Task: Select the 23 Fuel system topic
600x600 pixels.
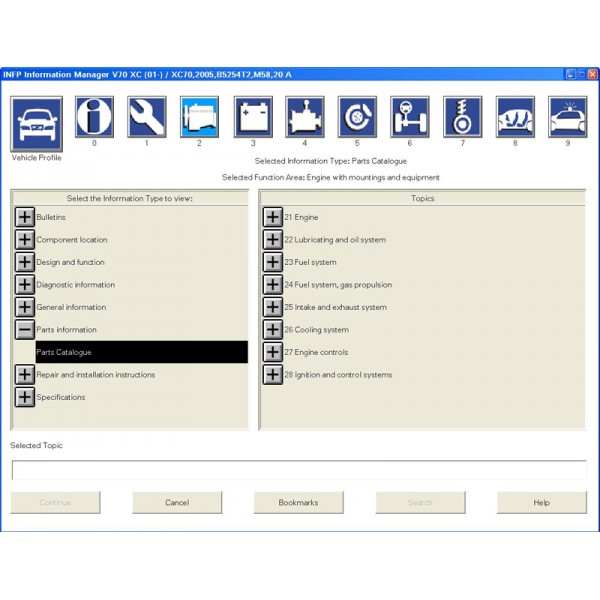Action: pos(310,262)
